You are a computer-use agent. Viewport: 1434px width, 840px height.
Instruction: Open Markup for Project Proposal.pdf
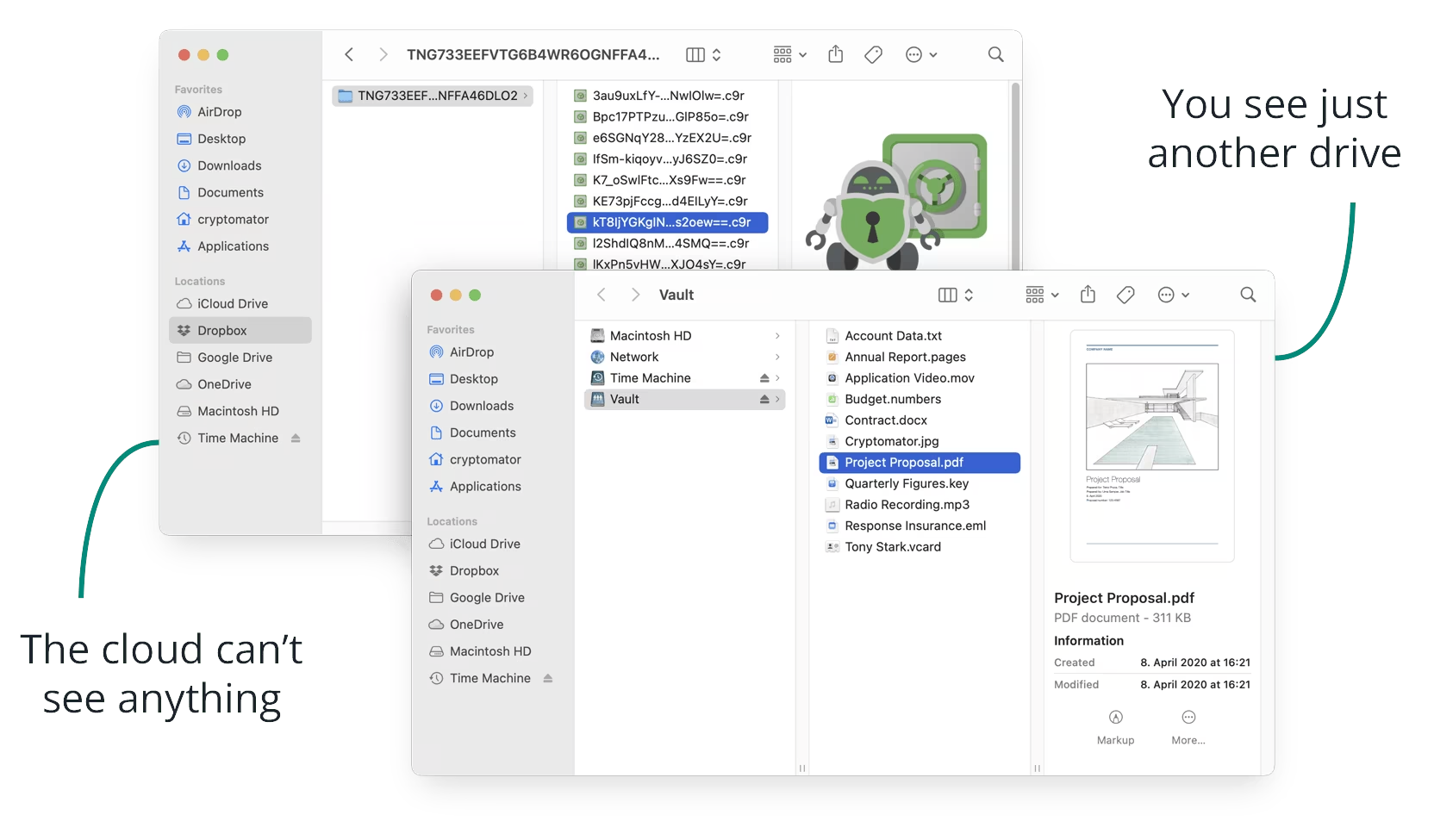(1115, 726)
